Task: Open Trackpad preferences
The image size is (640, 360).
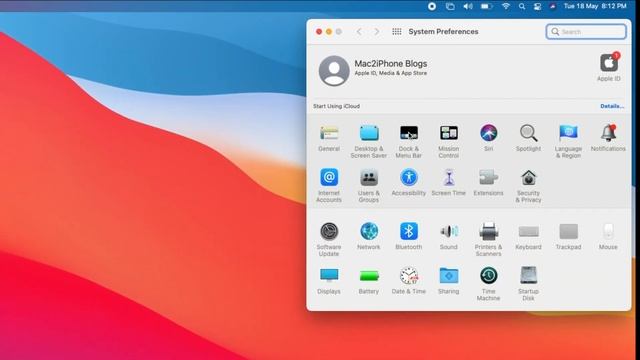Action: point(568,236)
